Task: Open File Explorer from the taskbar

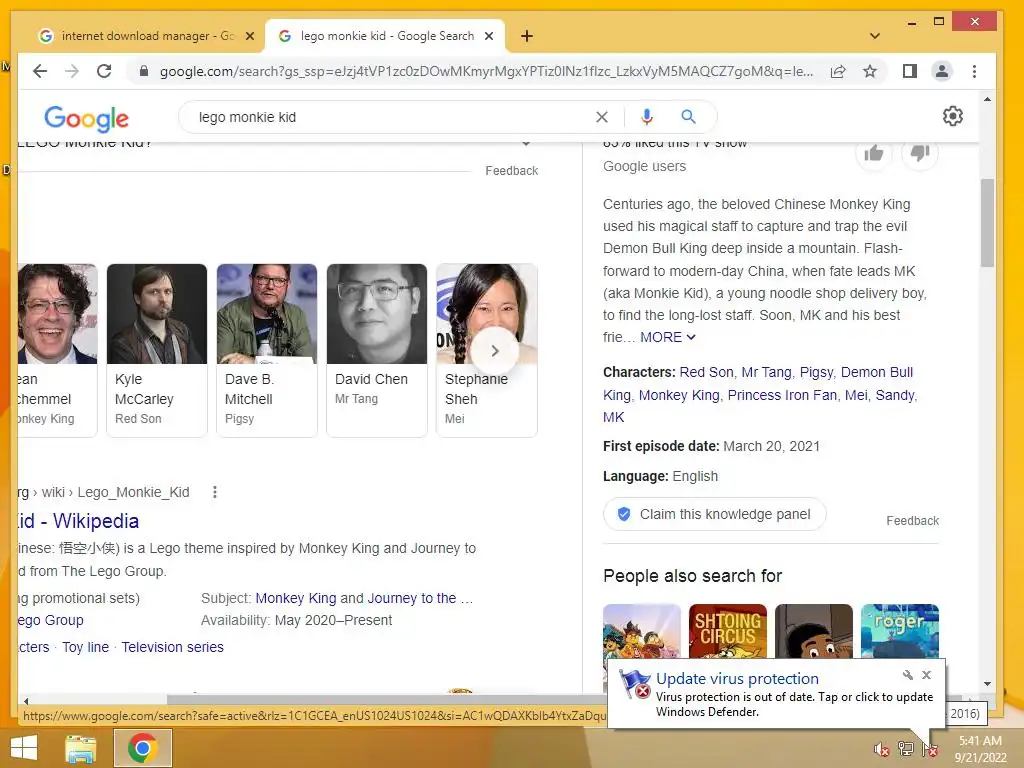Action: pos(80,748)
